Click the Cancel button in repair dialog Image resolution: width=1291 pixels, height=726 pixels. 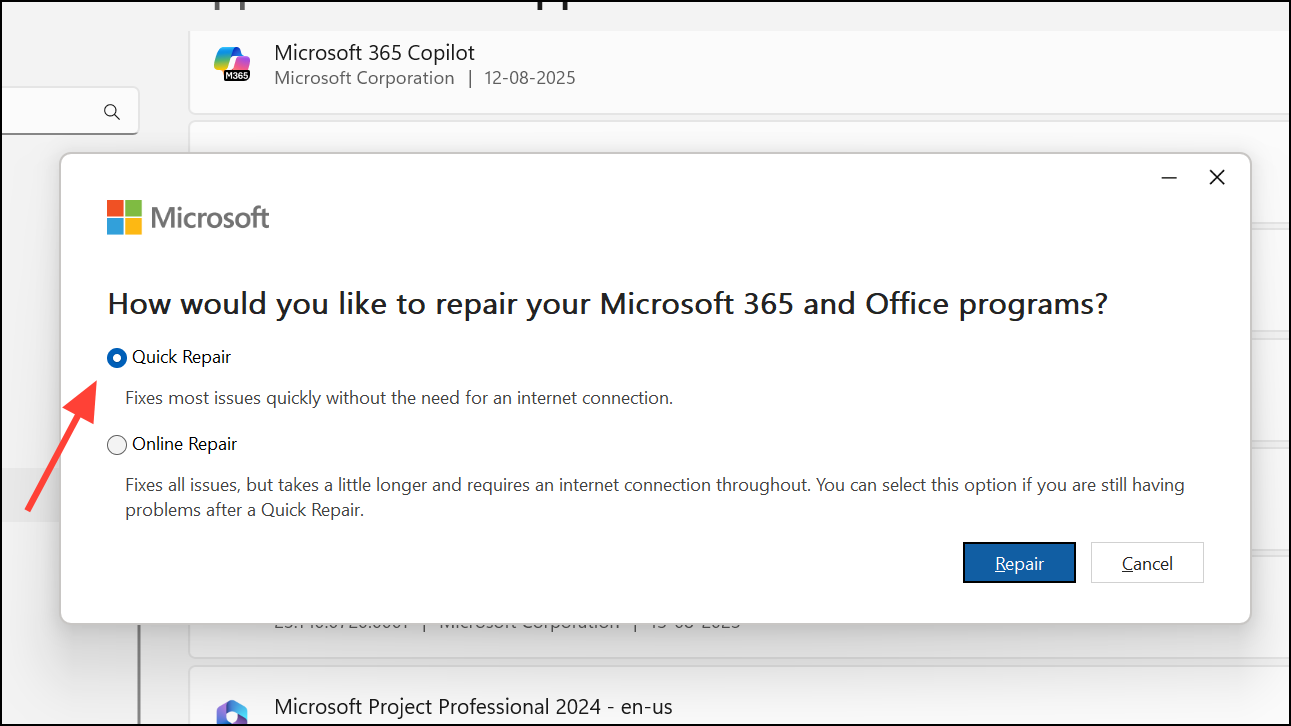(x=1147, y=563)
